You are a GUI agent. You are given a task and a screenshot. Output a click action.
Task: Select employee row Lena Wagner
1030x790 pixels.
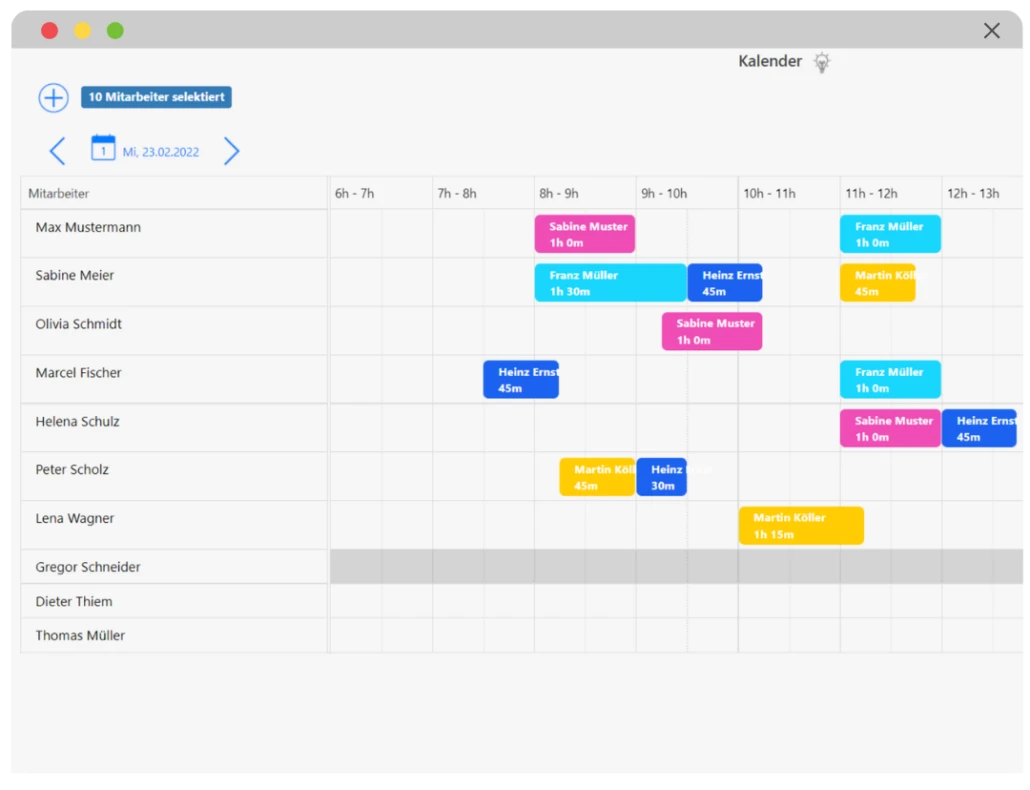coord(174,525)
